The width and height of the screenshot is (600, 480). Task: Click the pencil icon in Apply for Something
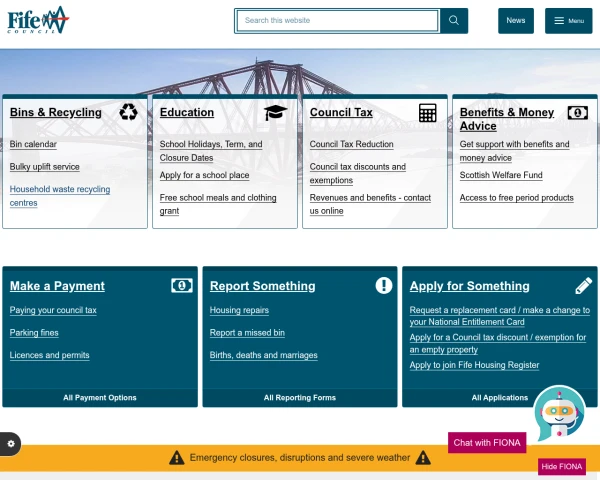[x=584, y=286]
